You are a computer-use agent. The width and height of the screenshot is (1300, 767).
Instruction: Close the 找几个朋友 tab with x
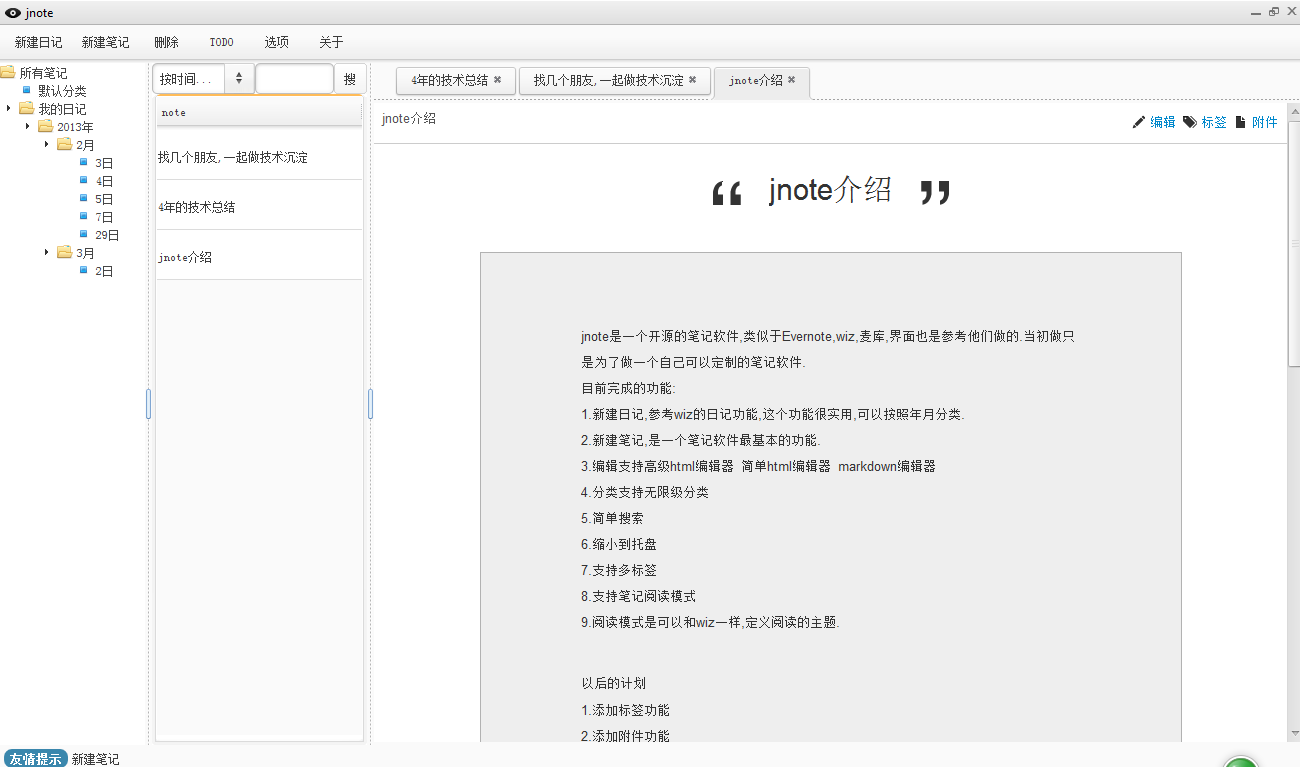[692, 80]
